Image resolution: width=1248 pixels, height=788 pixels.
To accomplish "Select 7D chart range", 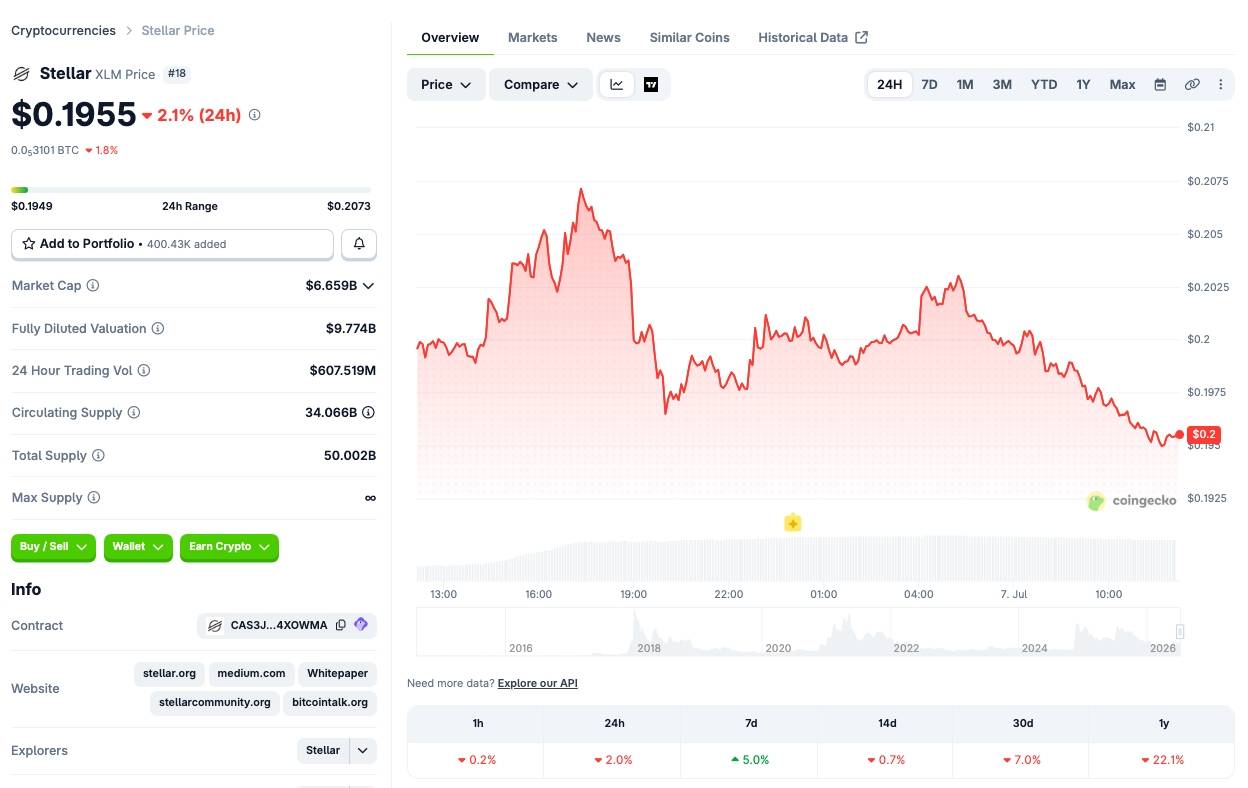I will 929,85.
